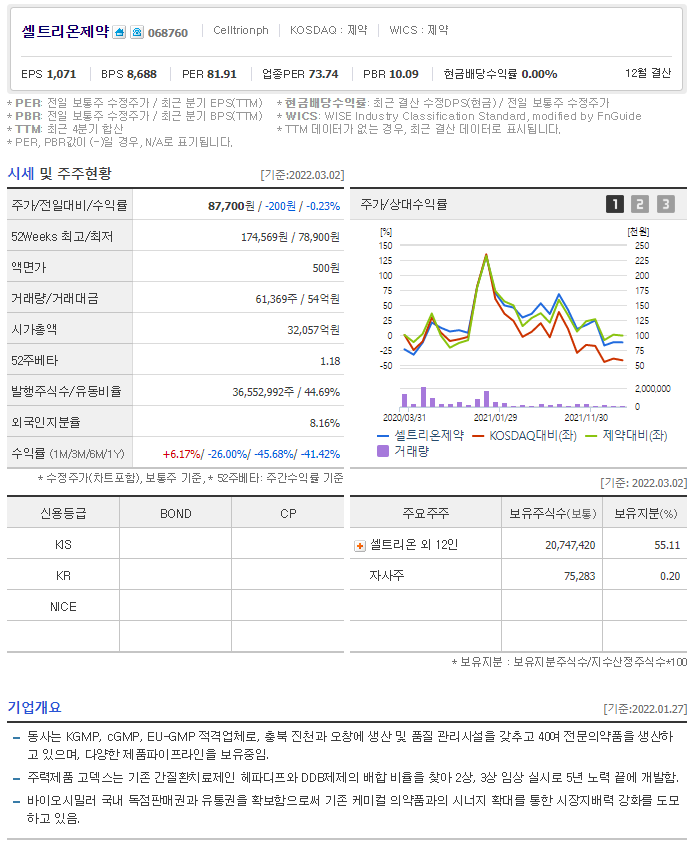The image size is (697, 853).
Task: Click the 보유지분(%) column header
Action: 645,514
